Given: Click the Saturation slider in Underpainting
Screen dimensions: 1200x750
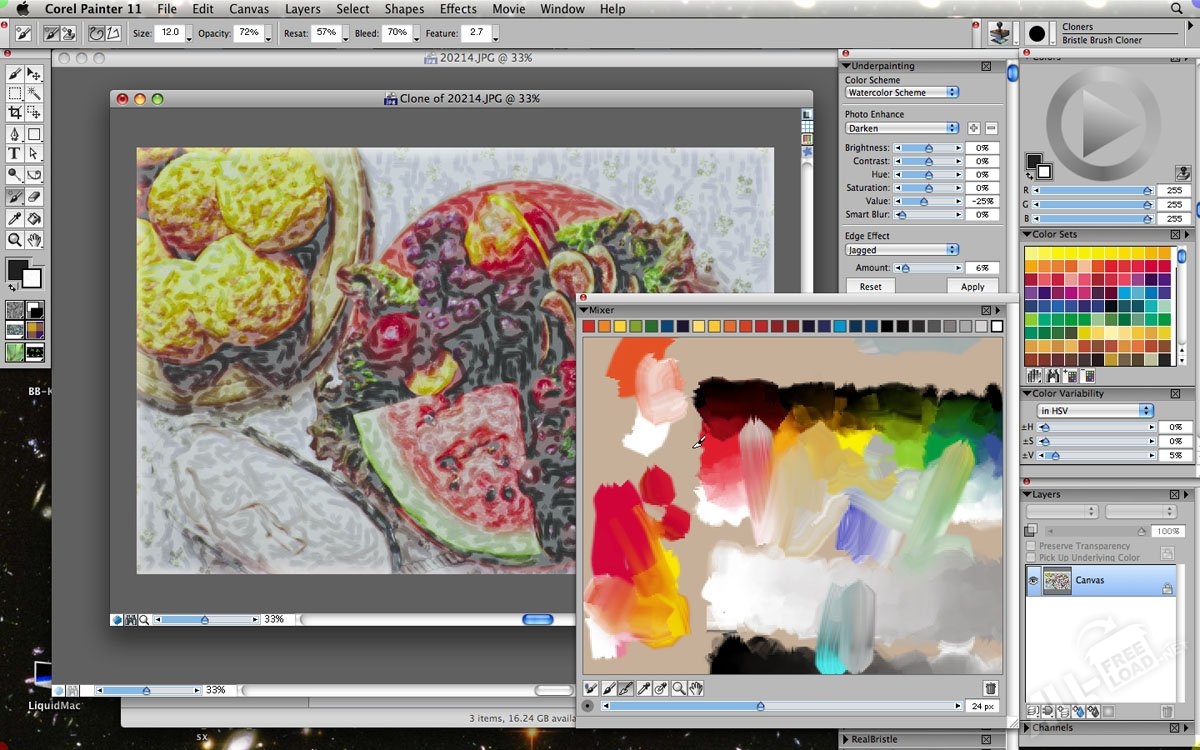Looking at the screenshot, I should pos(927,188).
